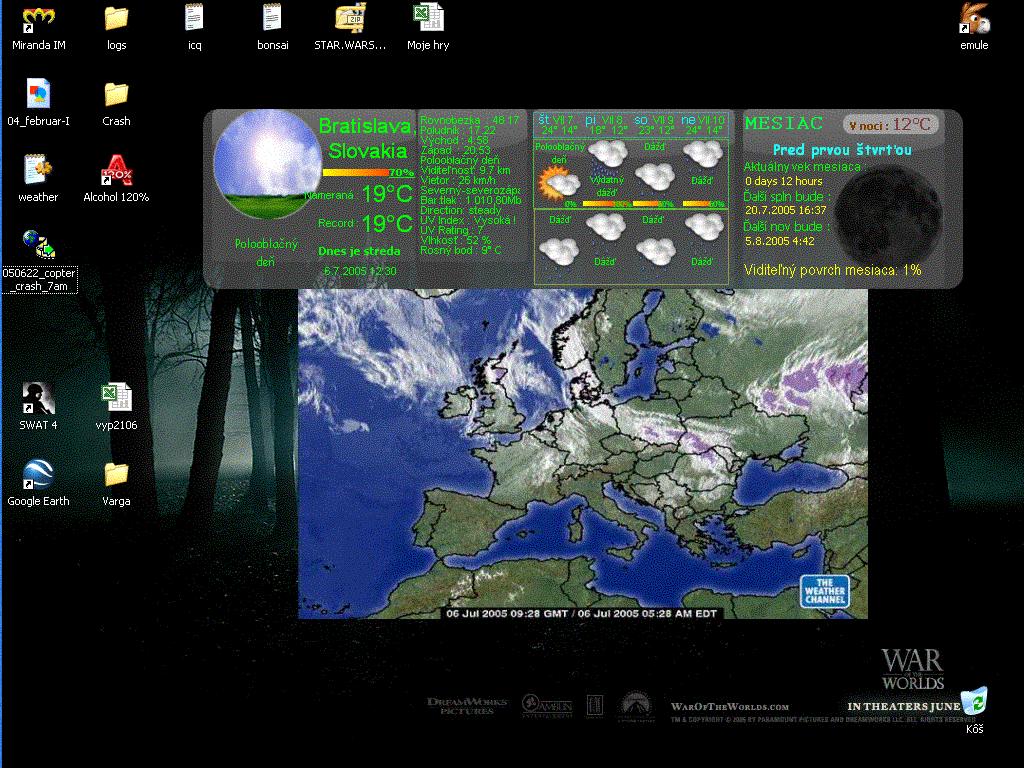Click the Bratislava city name
The height and width of the screenshot is (768, 1024).
366,125
